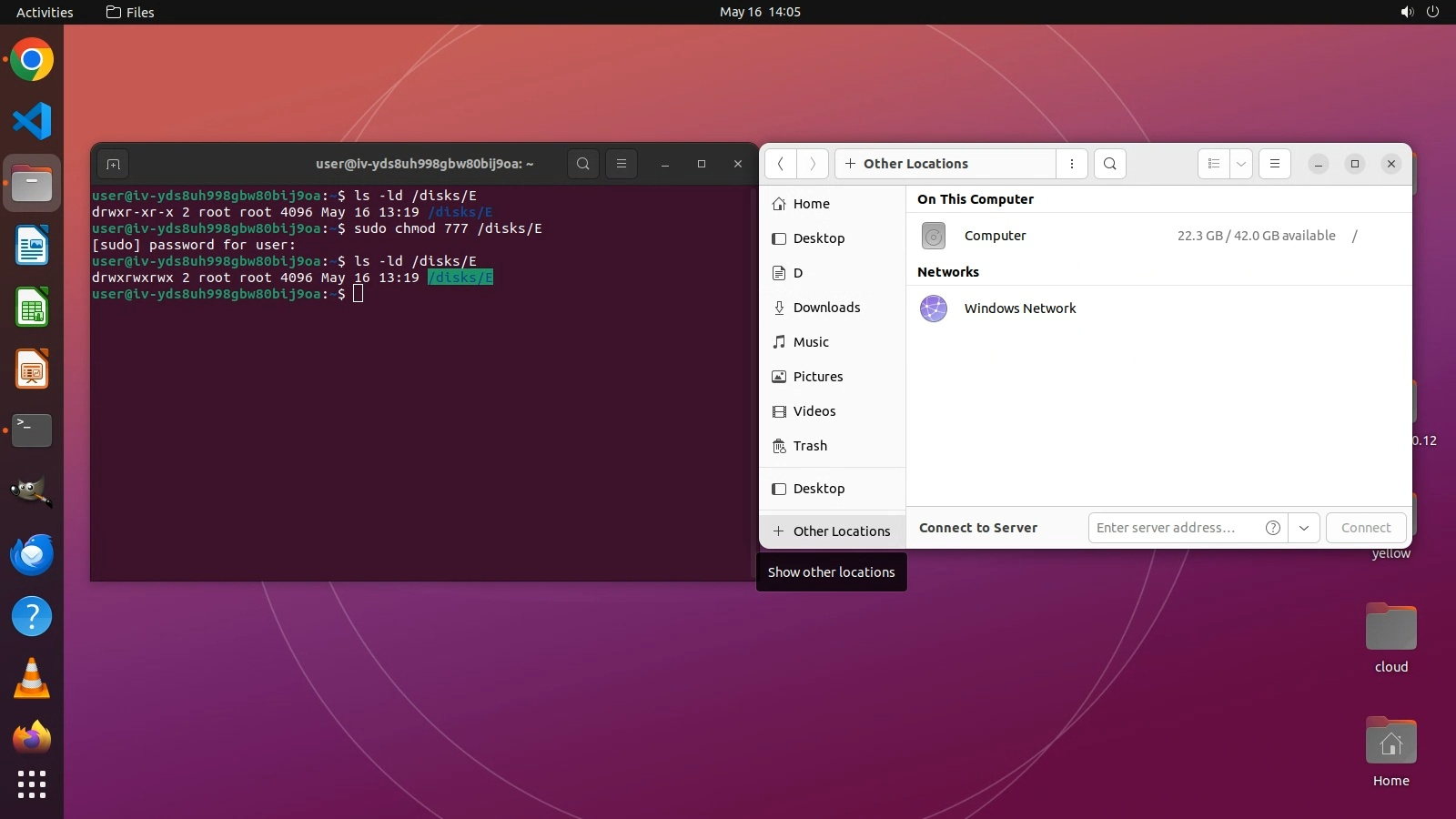Click the search icon in Files window
This screenshot has width=1456, height=819.
coord(1109,164)
